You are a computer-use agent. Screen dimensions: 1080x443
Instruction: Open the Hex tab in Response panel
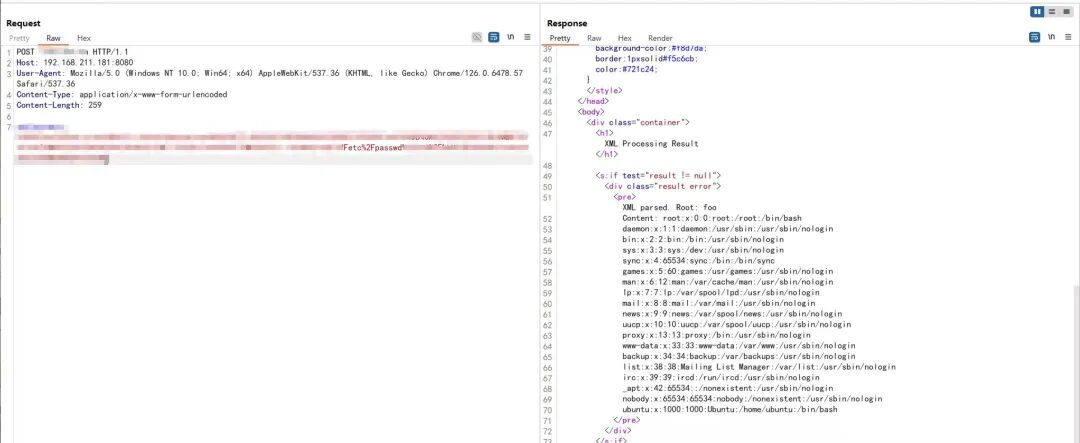(624, 38)
